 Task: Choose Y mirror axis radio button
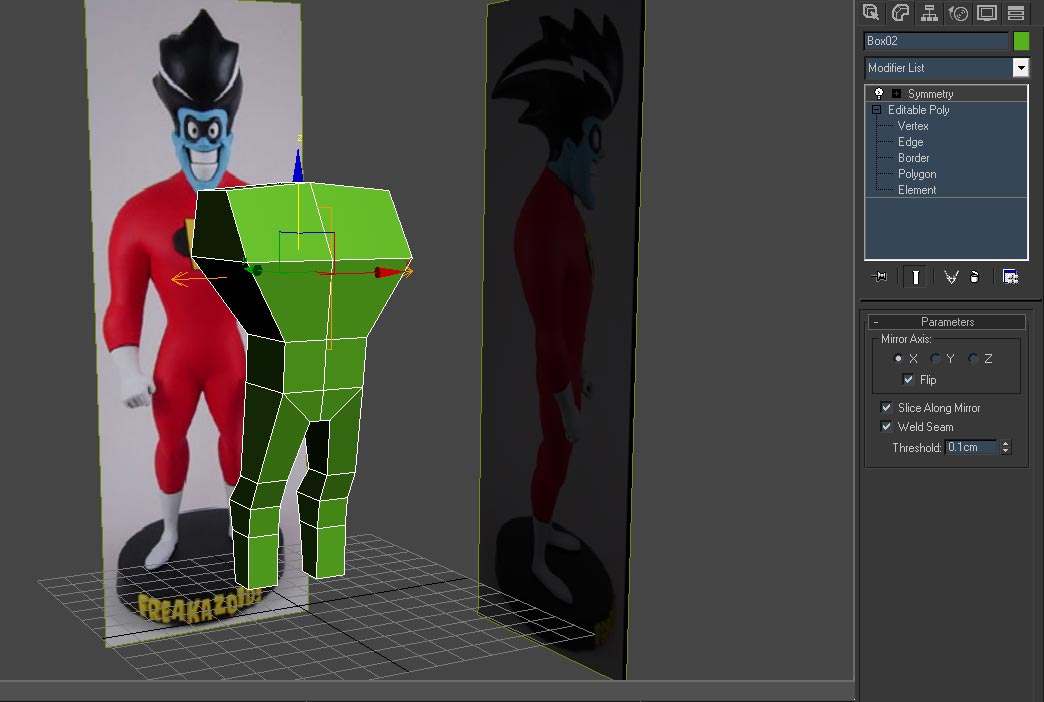tap(935, 358)
